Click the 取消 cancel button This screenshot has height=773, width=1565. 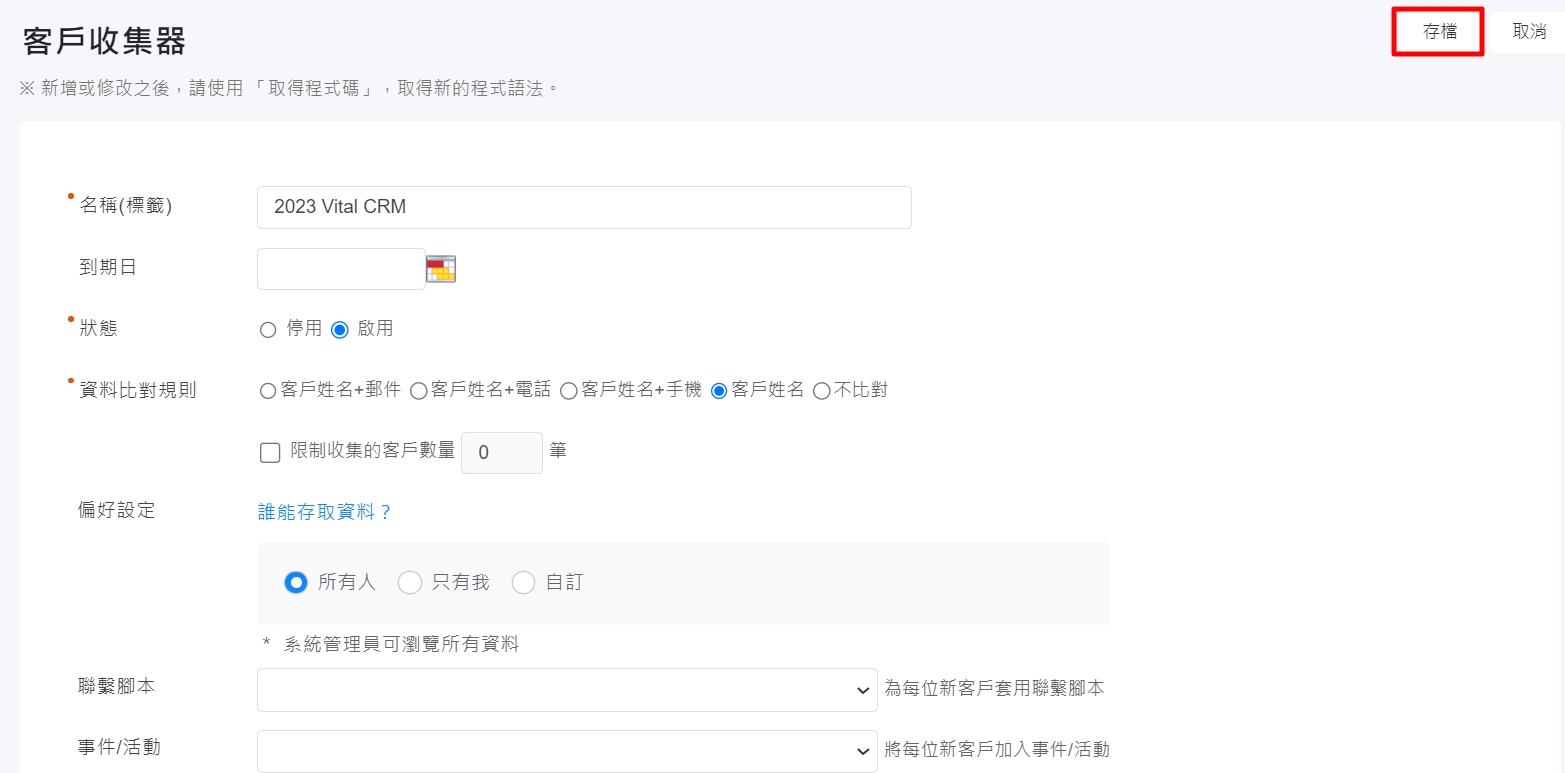pyautogui.click(x=1529, y=32)
